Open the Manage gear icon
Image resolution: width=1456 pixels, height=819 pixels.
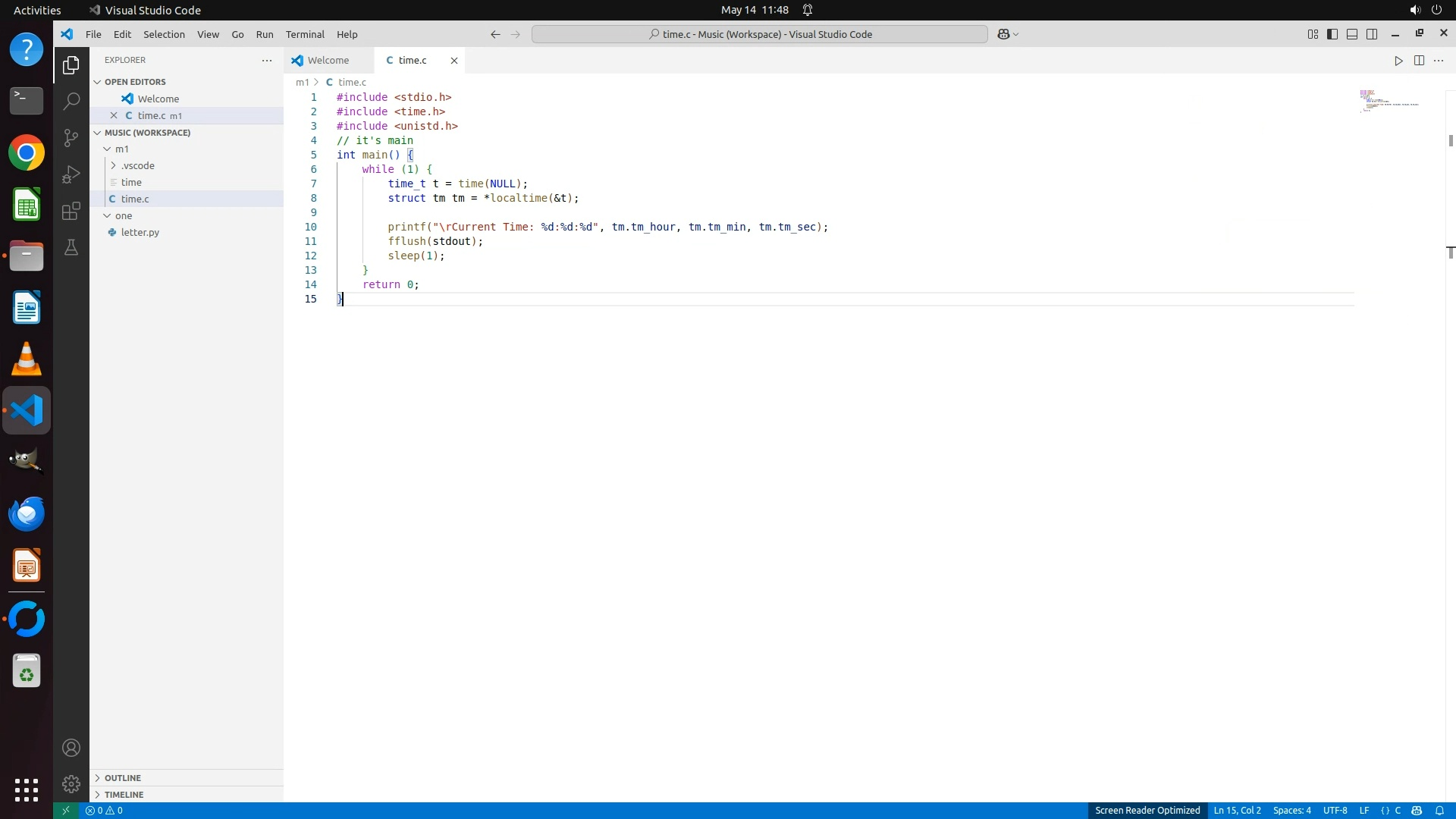pyautogui.click(x=71, y=784)
